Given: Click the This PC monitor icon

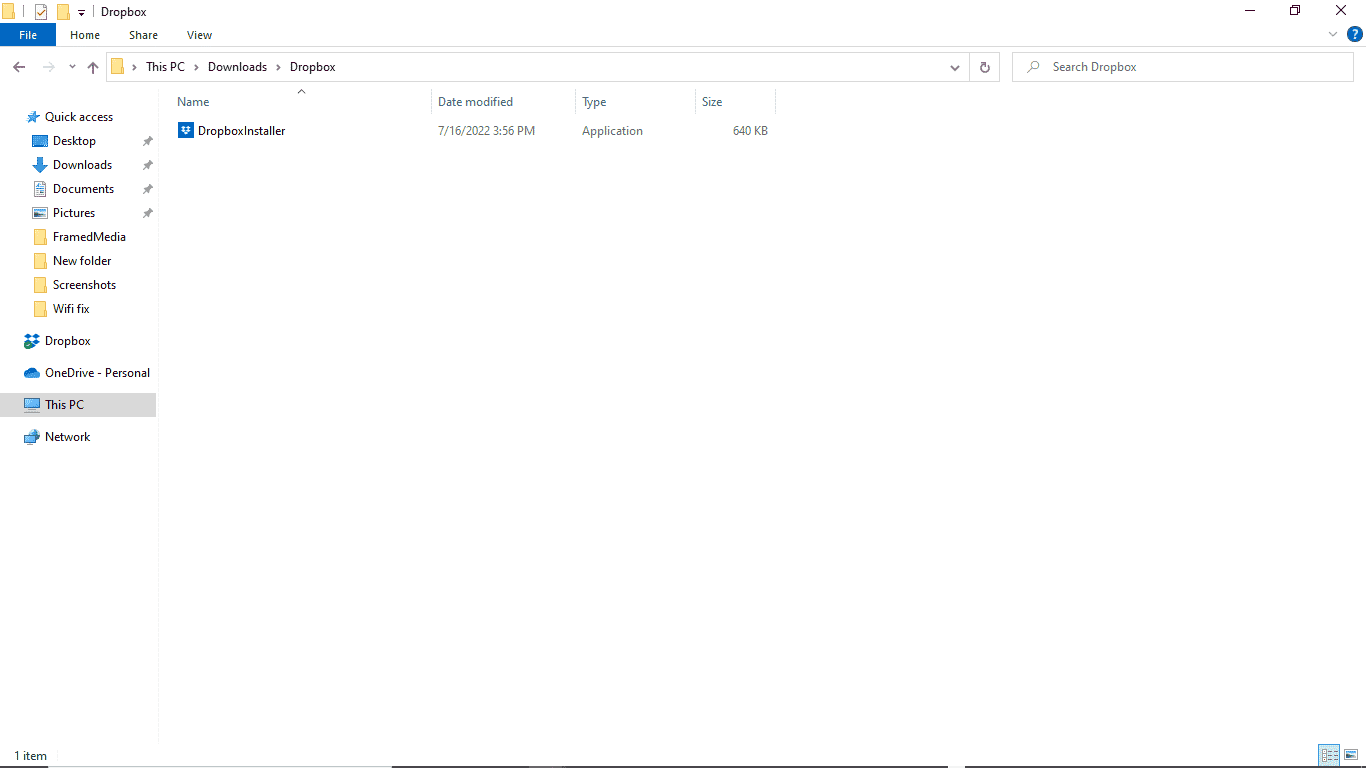Looking at the screenshot, I should tap(32, 405).
